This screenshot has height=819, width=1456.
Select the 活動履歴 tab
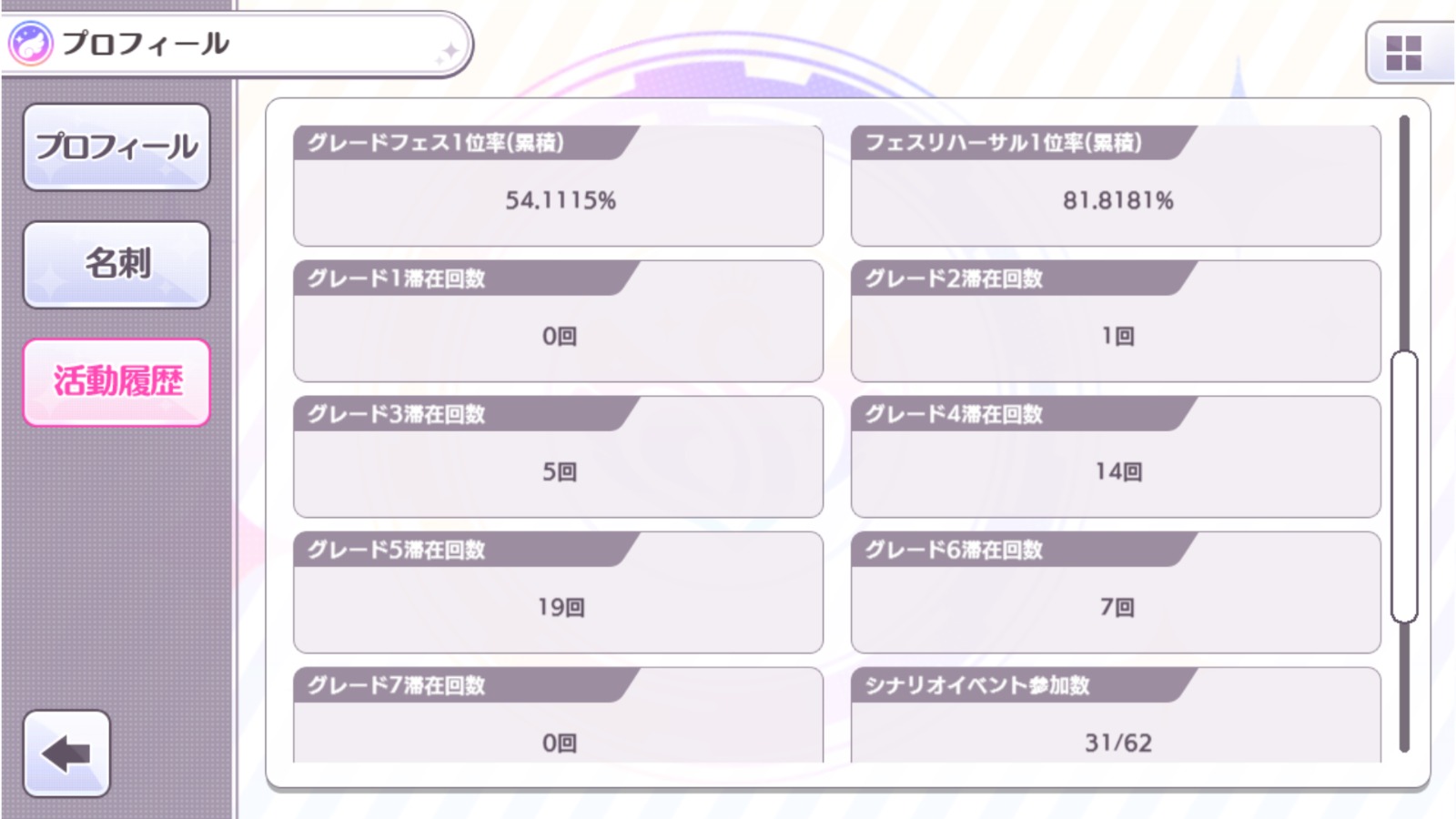[116, 382]
